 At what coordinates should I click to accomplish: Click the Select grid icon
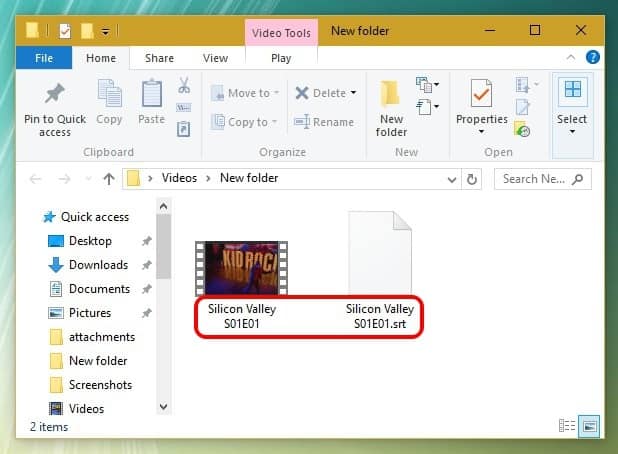[x=573, y=89]
